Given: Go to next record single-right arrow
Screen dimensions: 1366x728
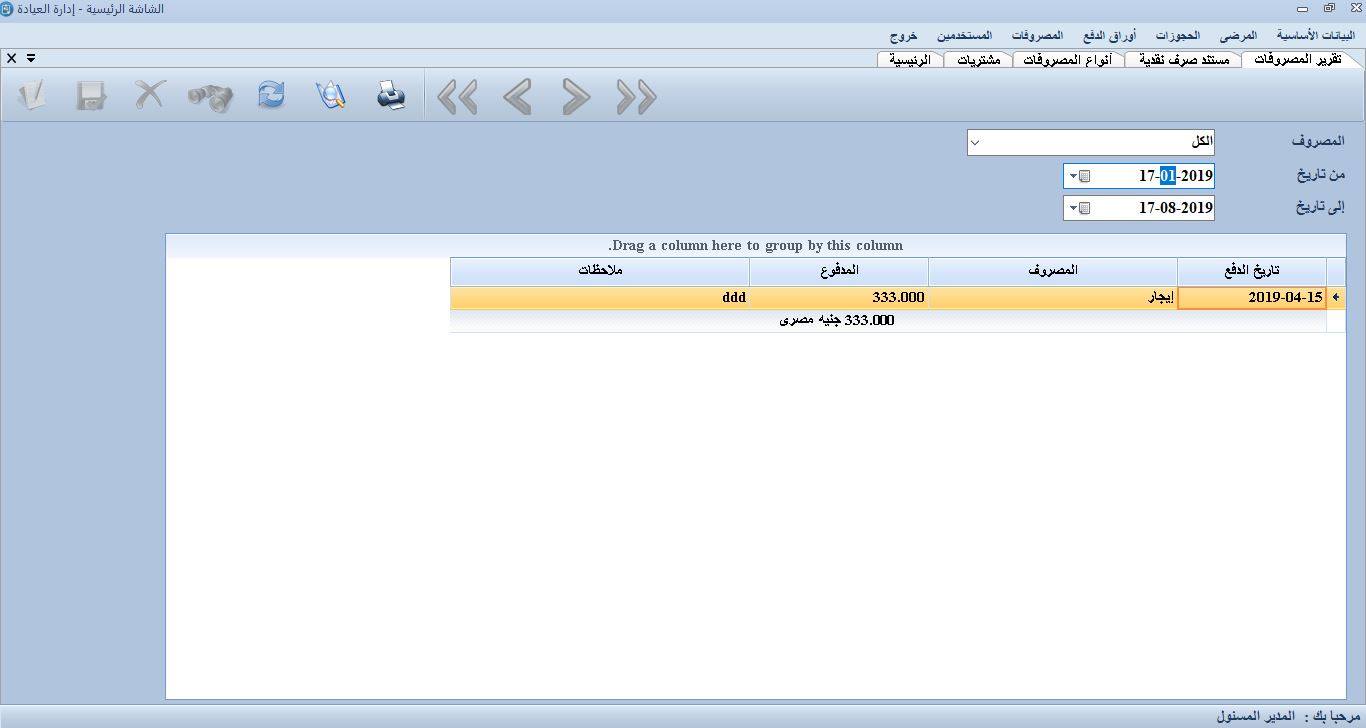Looking at the screenshot, I should 576,97.
